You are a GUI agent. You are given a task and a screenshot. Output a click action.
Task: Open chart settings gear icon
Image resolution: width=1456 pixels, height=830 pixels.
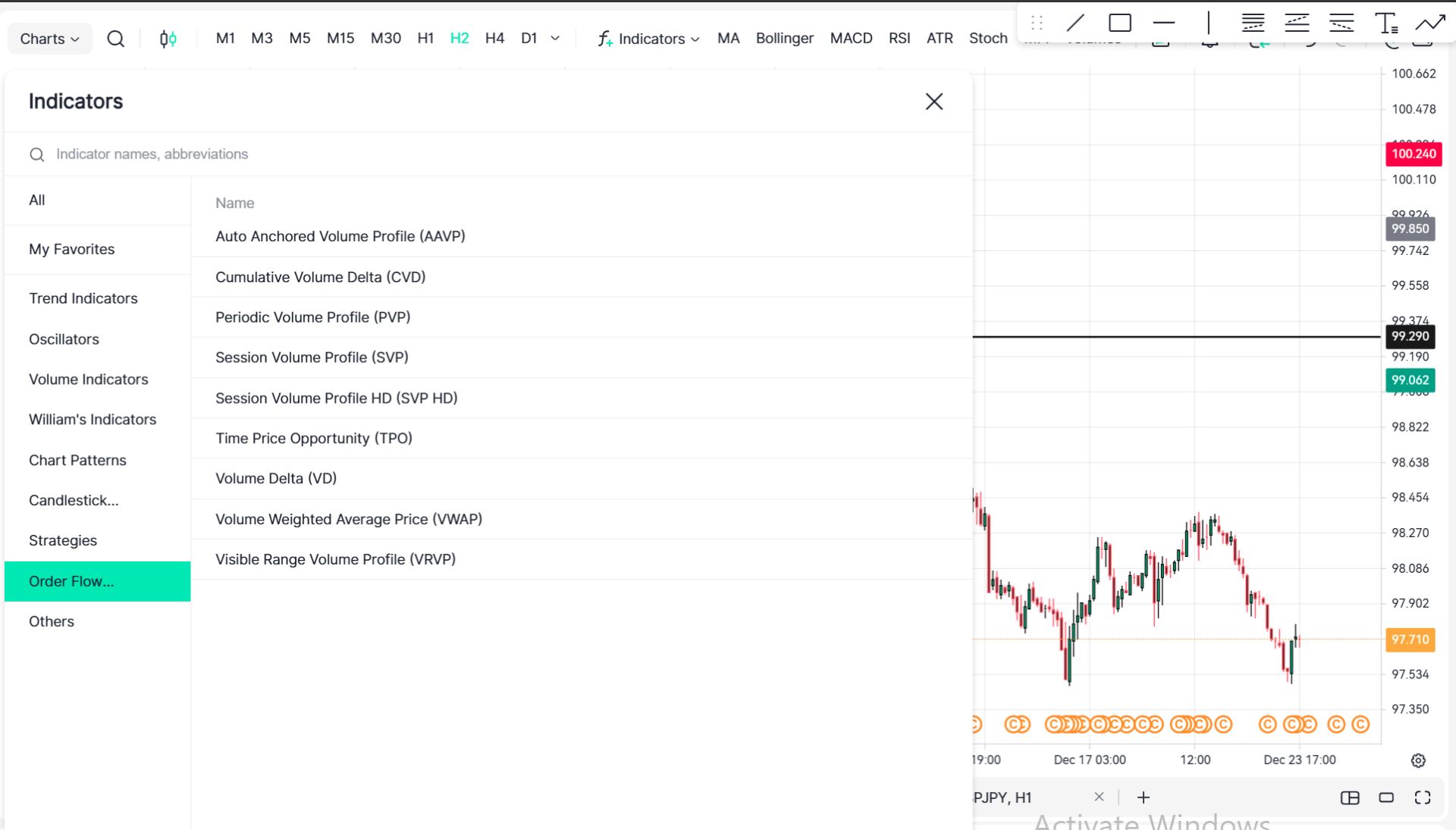tap(1418, 760)
